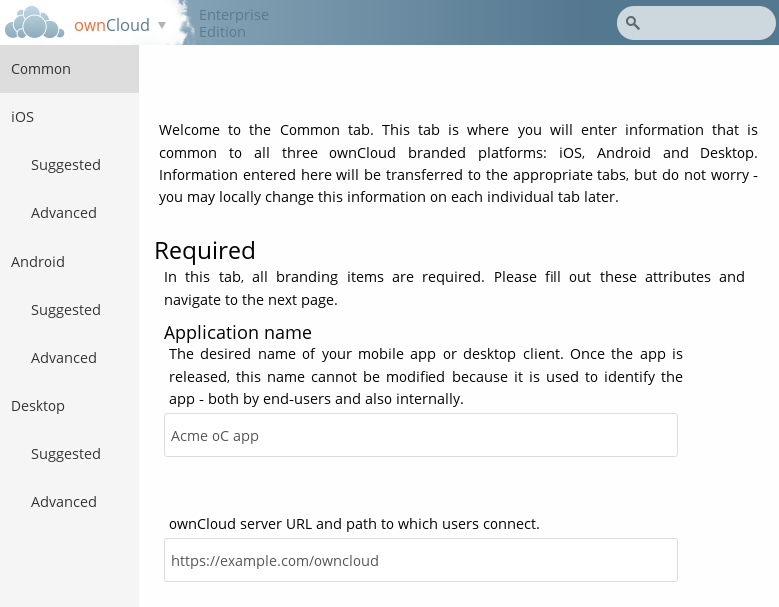This screenshot has width=779, height=607.
Task: Open Suggested settings under iOS
Action: click(x=66, y=165)
